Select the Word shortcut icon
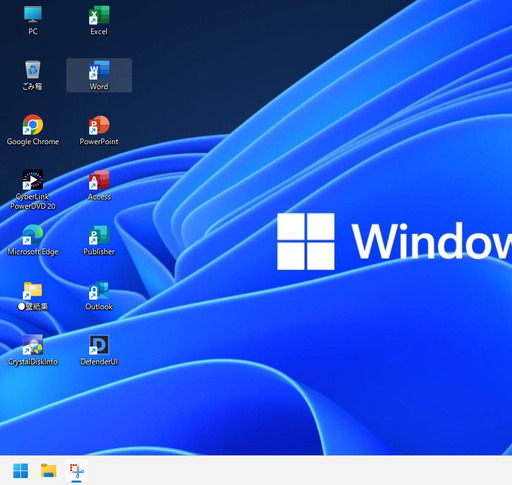The width and height of the screenshot is (512, 485). point(99,70)
